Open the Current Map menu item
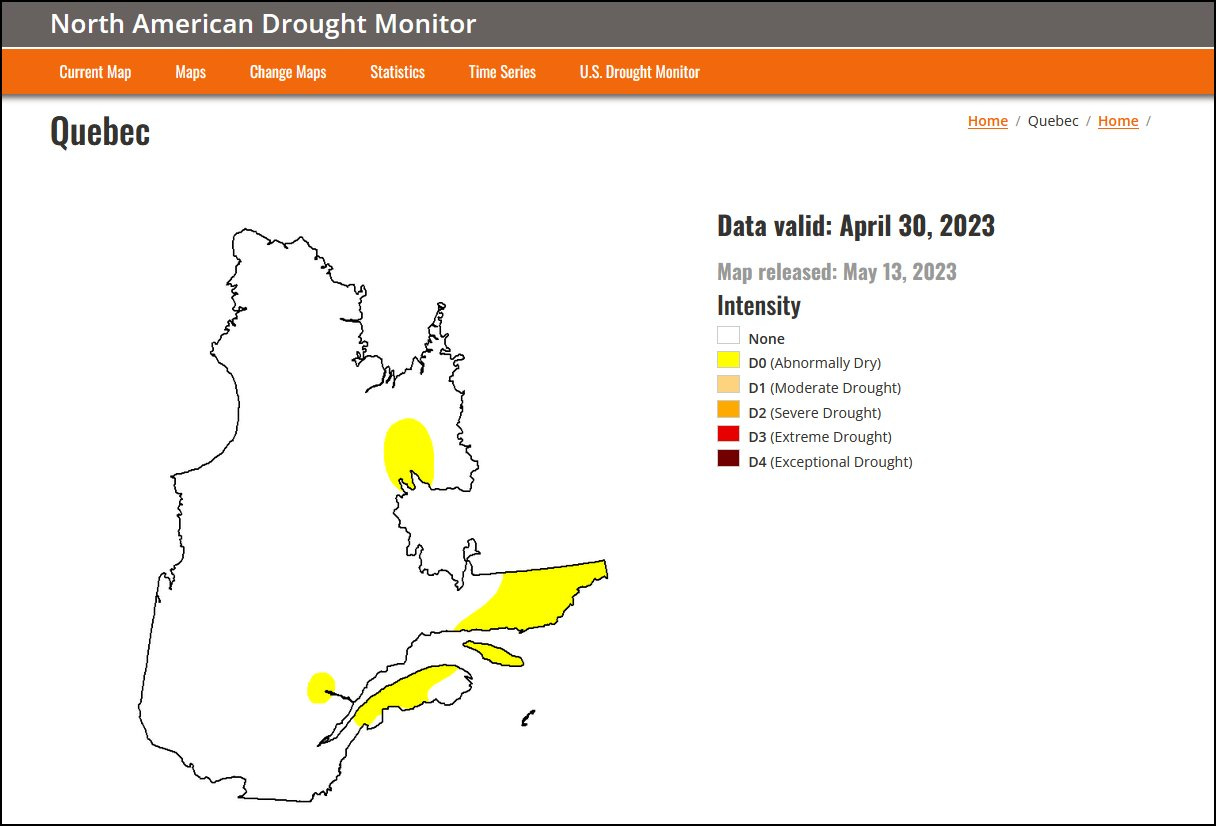1216x826 pixels. point(95,72)
